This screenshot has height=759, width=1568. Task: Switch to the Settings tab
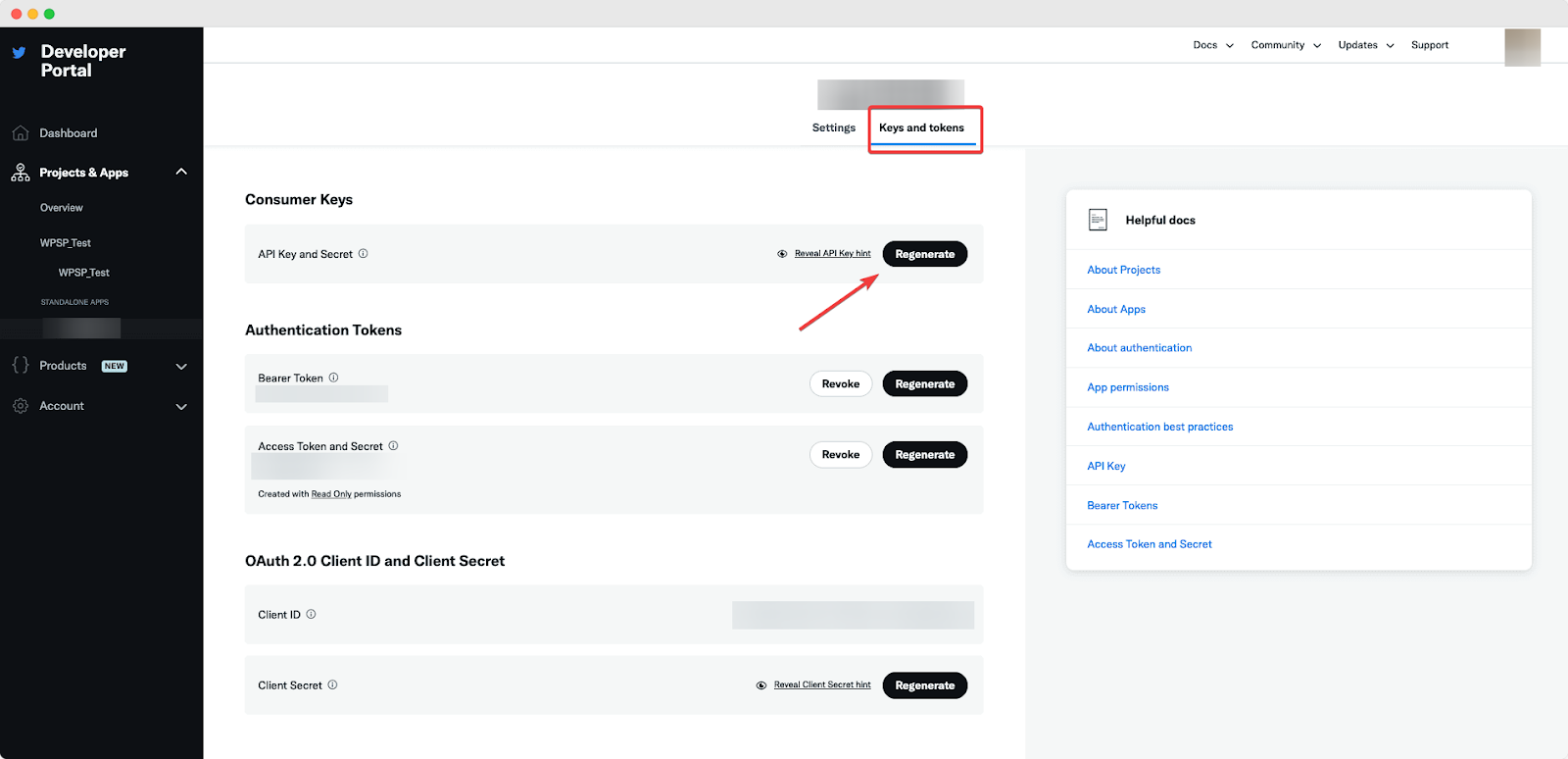click(834, 127)
